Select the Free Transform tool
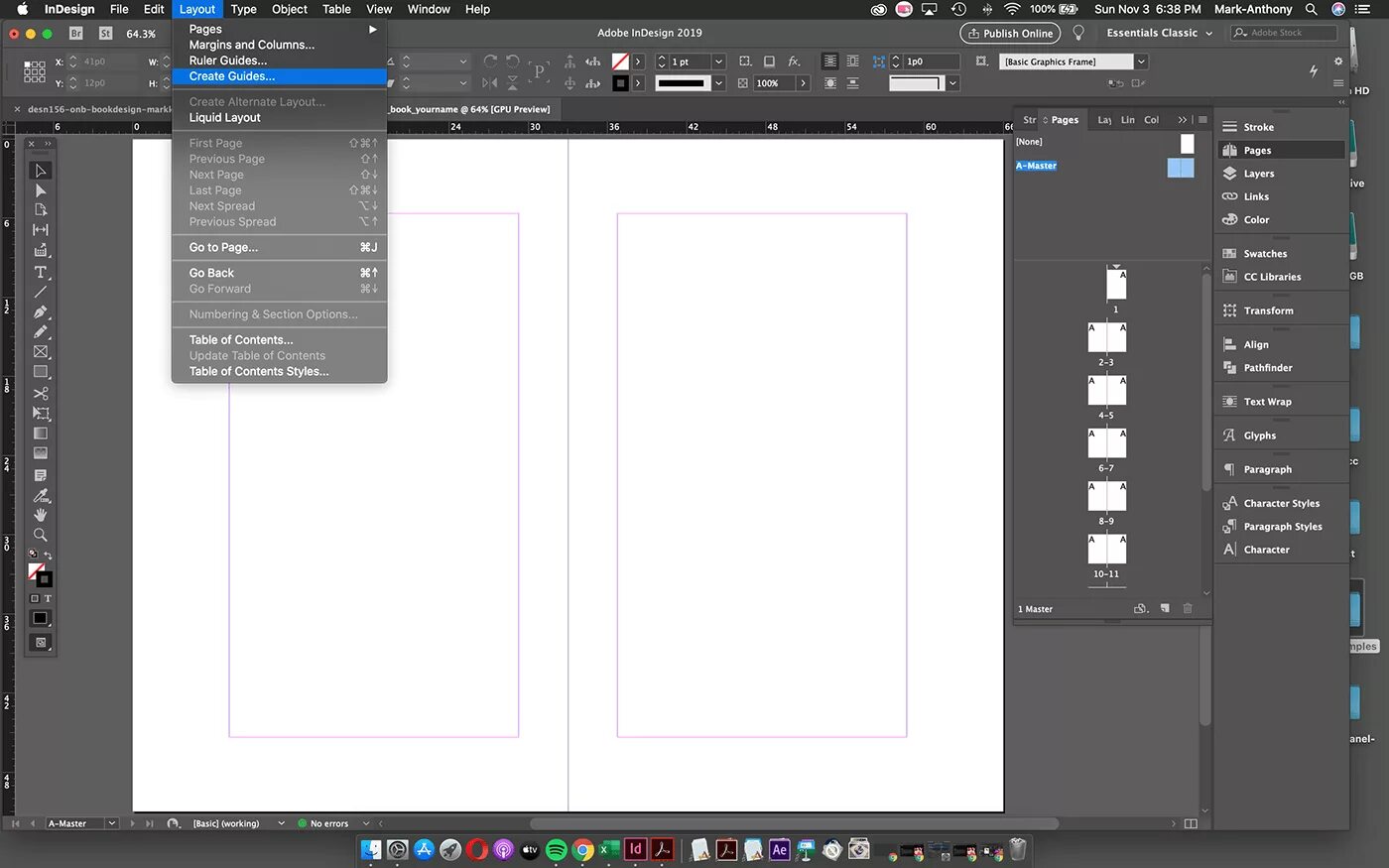Screen dimensions: 1389x868 41,414
